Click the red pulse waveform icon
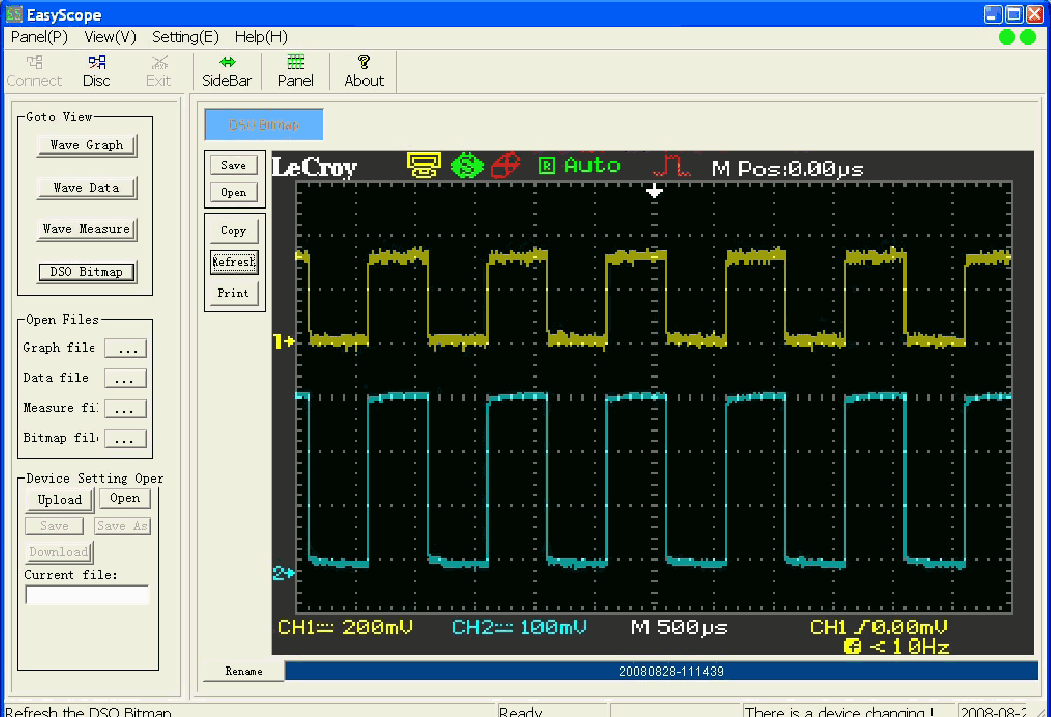 point(673,166)
